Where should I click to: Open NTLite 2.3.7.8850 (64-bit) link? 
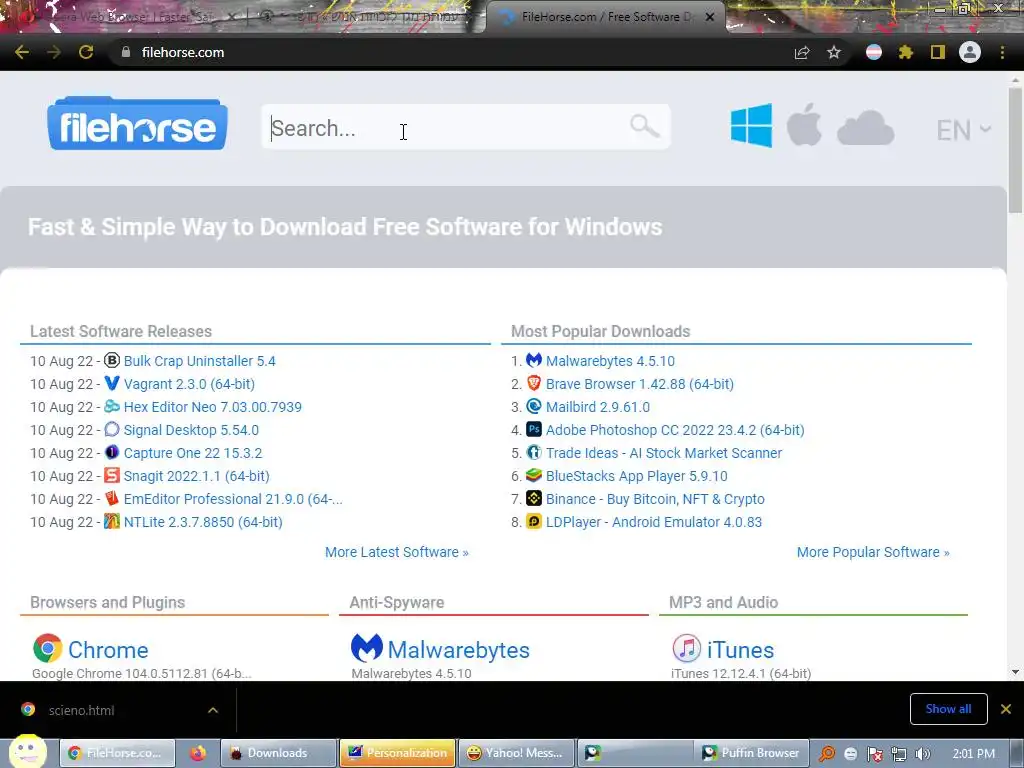point(202,522)
